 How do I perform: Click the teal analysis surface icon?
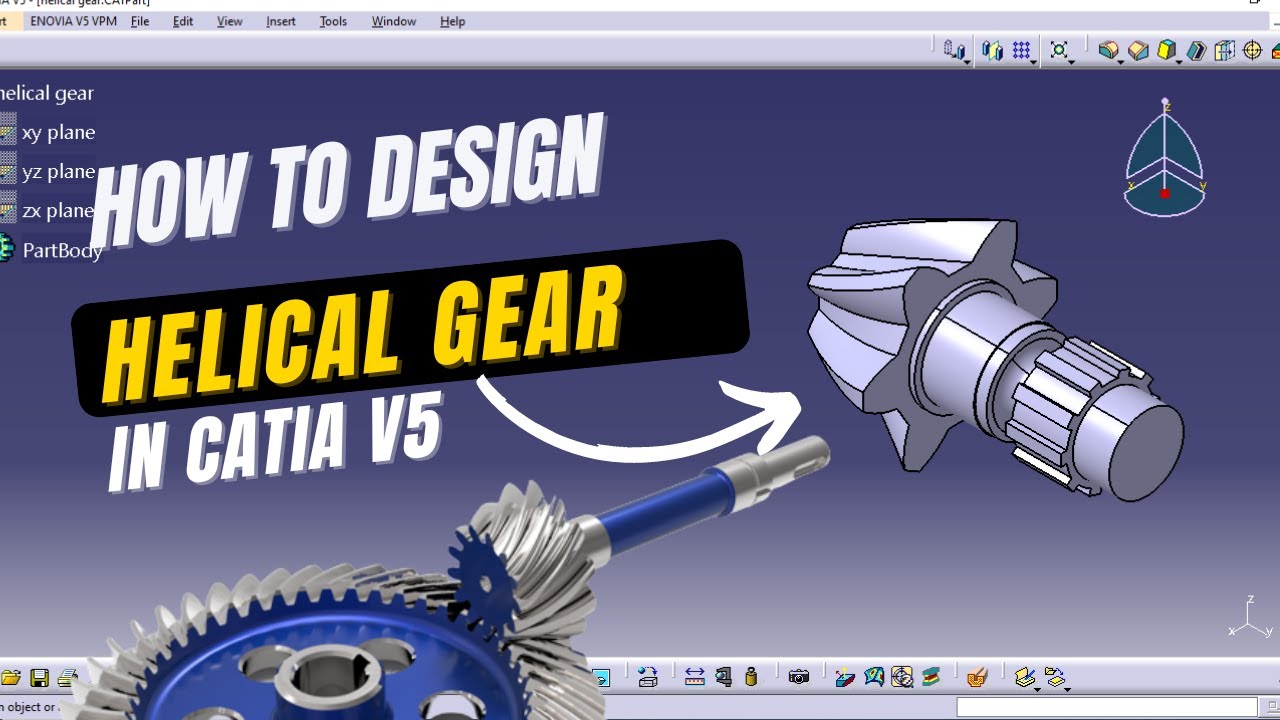pyautogui.click(x=874, y=677)
